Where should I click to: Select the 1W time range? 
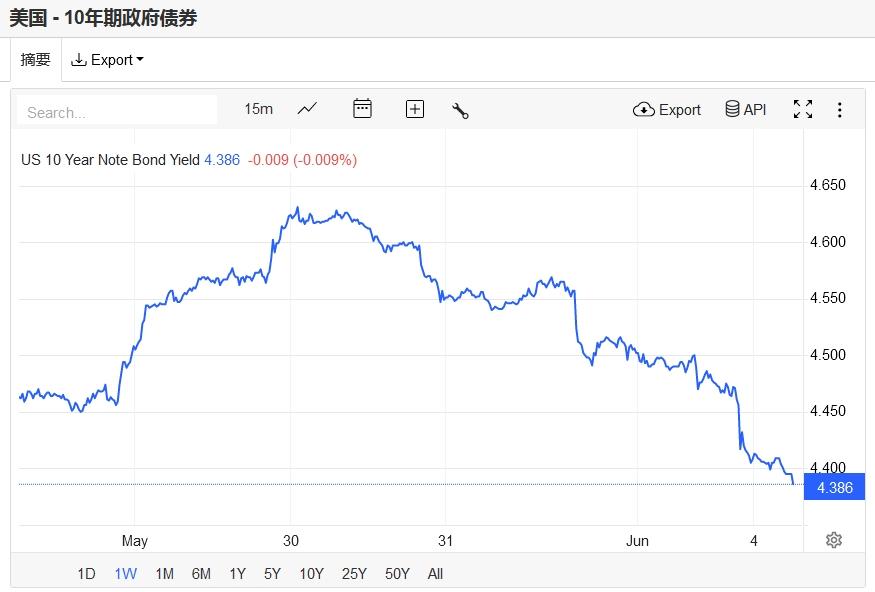pyautogui.click(x=125, y=573)
